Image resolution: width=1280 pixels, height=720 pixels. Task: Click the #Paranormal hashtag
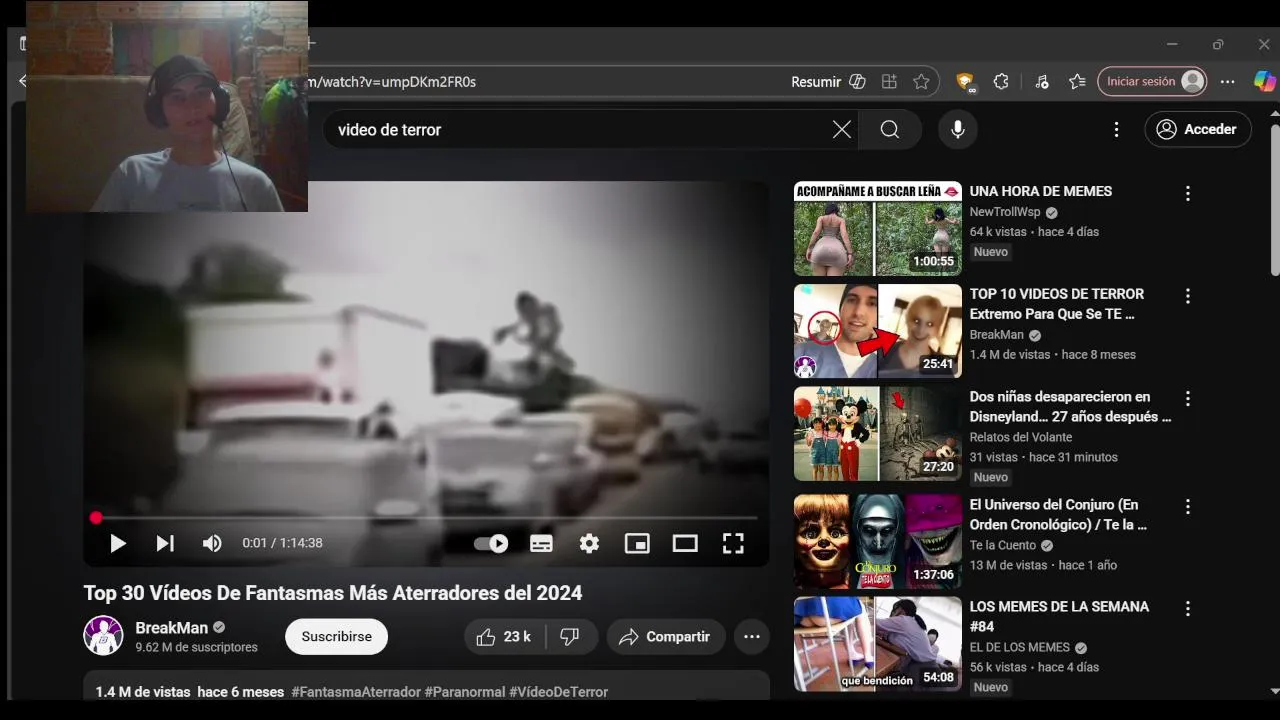coord(464,692)
